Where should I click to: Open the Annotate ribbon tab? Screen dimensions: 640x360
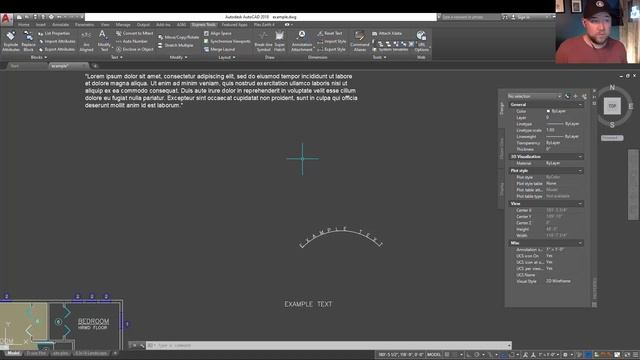(60, 25)
